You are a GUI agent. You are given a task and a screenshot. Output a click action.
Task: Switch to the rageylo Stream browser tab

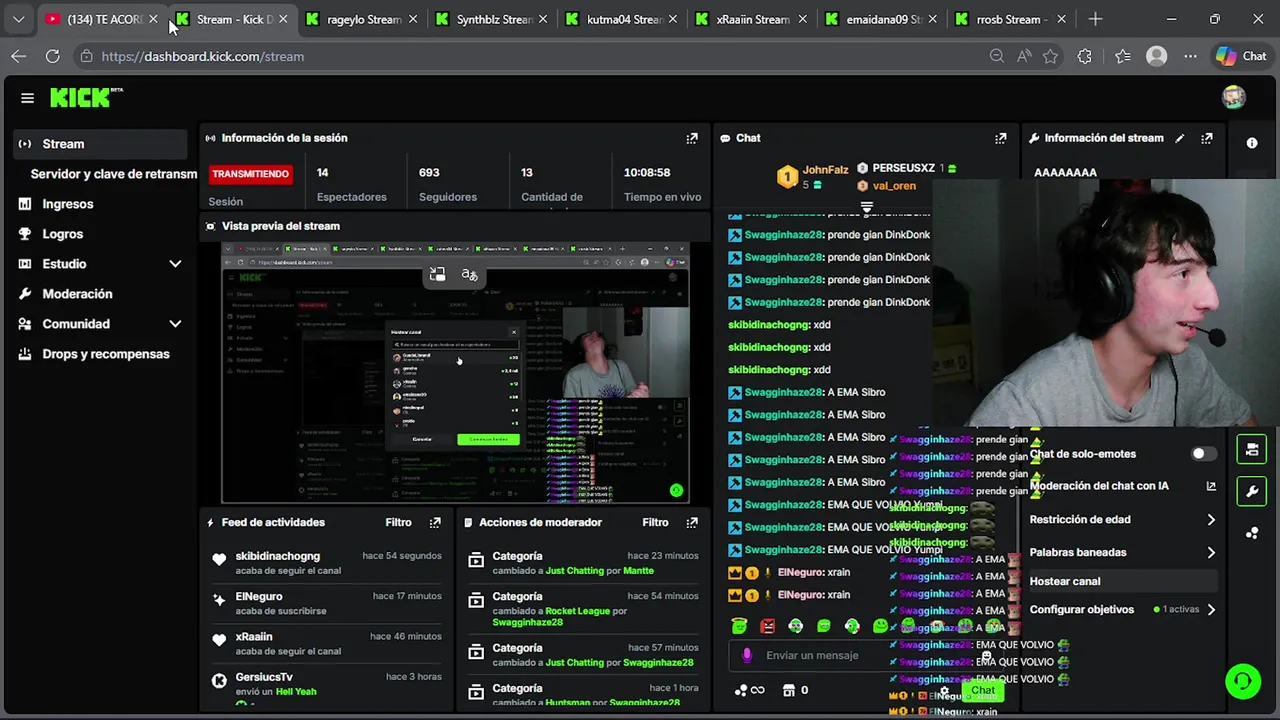pos(364,19)
